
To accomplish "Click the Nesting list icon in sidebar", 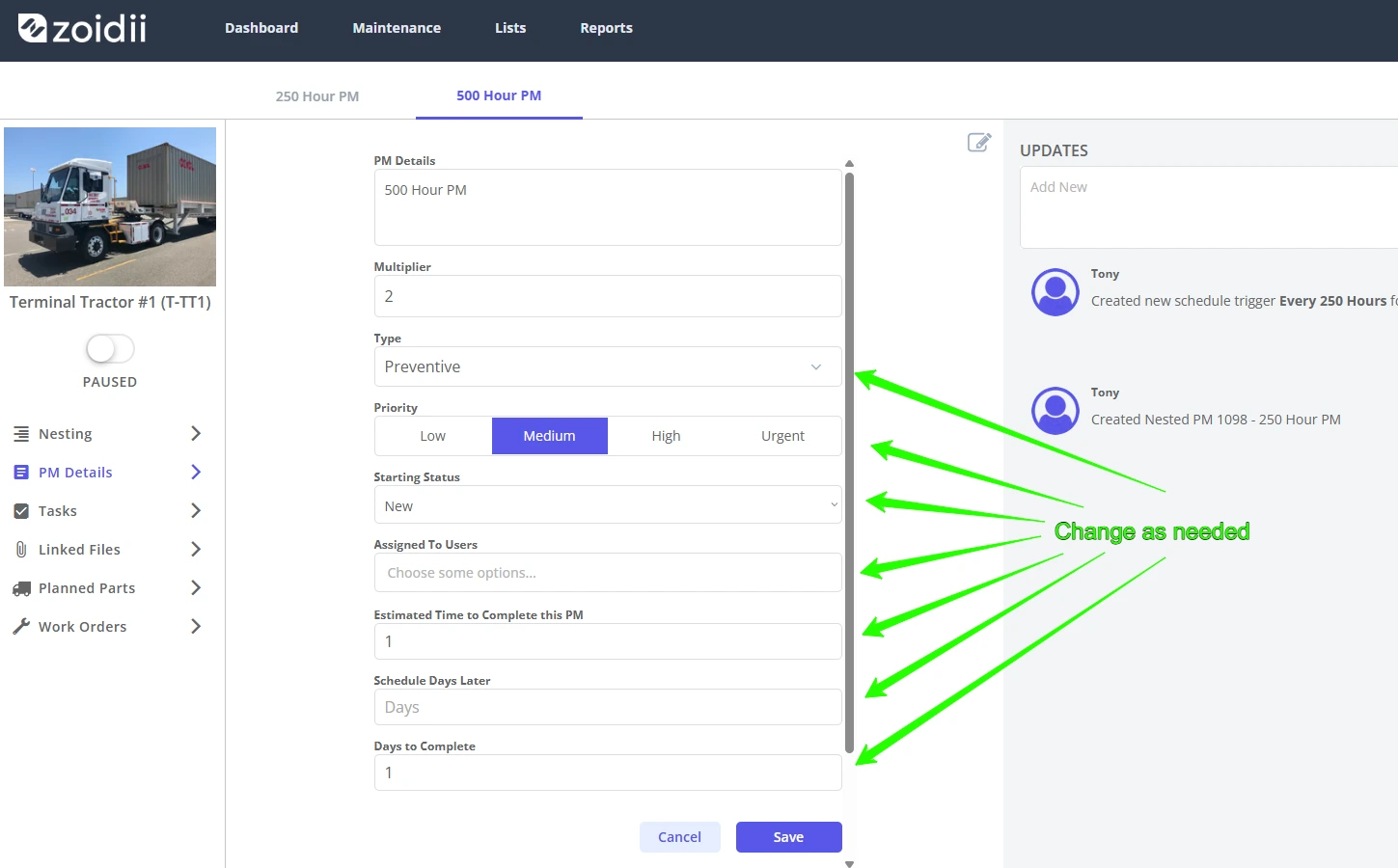I will click(x=21, y=434).
